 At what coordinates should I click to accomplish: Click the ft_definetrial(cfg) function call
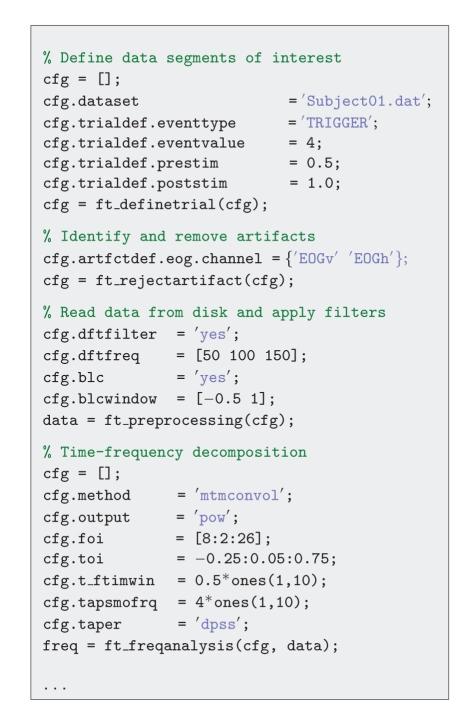pyautogui.click(x=178, y=204)
